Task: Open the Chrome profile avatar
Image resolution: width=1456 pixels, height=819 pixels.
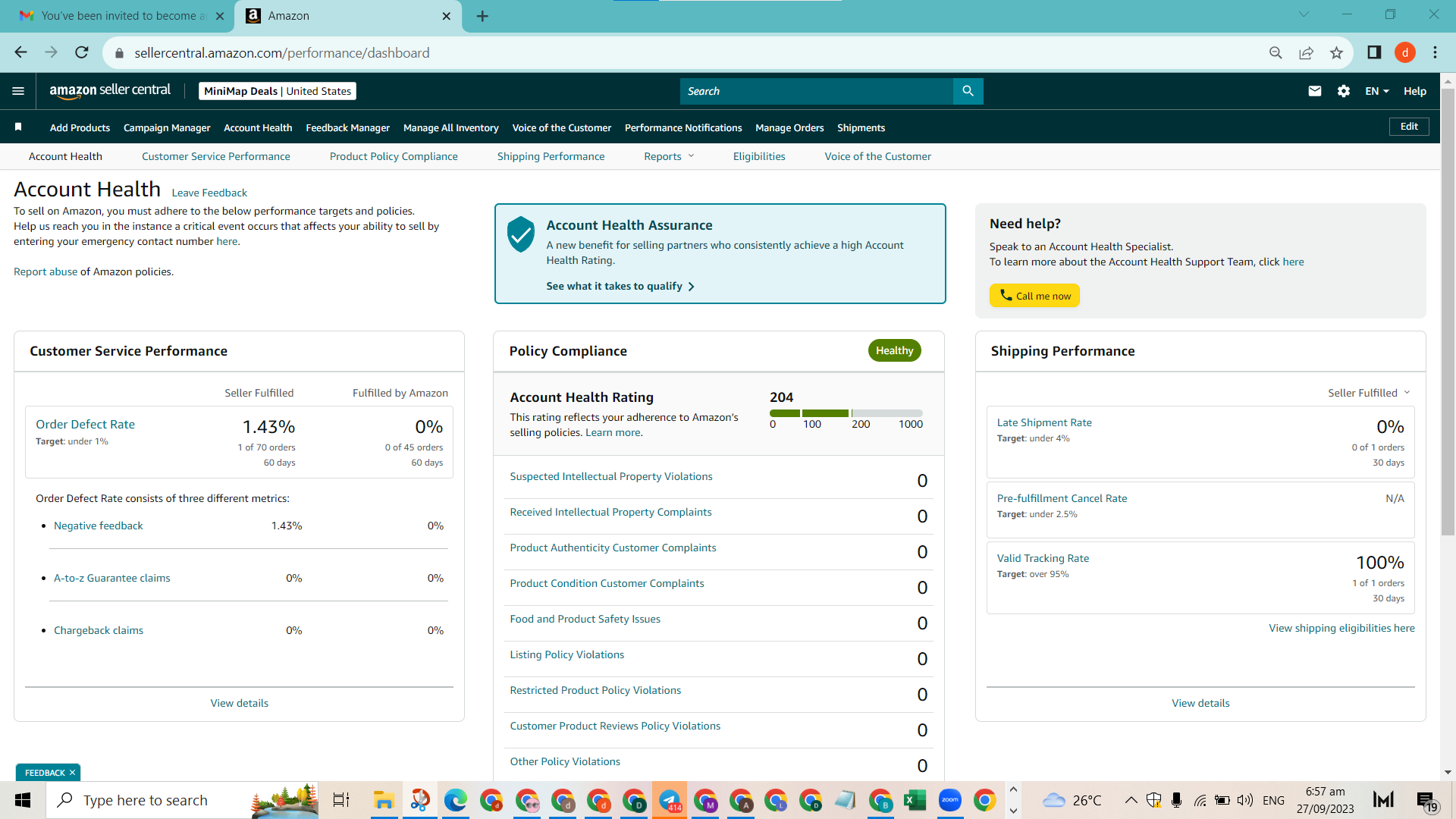Action: coord(1405,52)
